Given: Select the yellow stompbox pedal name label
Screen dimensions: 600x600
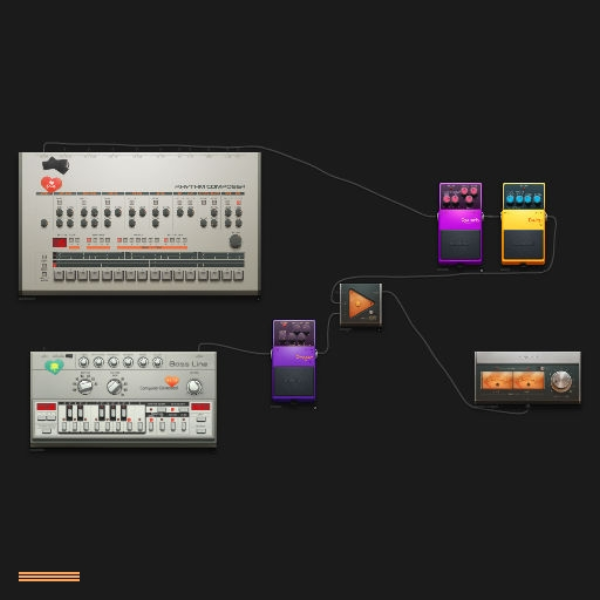Looking at the screenshot, I should tap(535, 220).
